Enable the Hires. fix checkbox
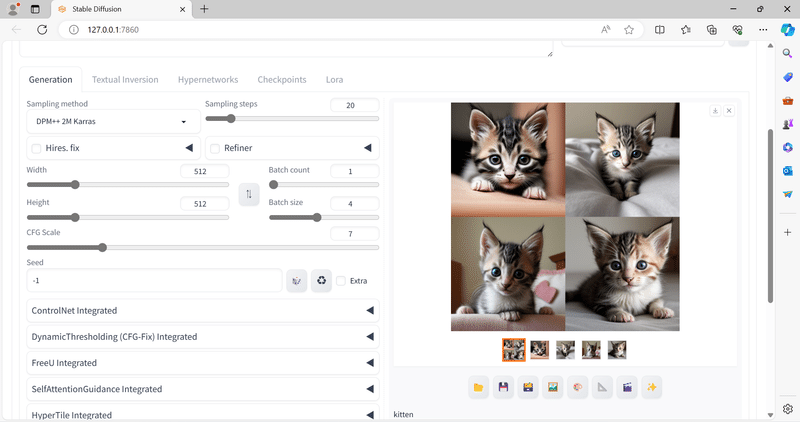 click(36, 148)
